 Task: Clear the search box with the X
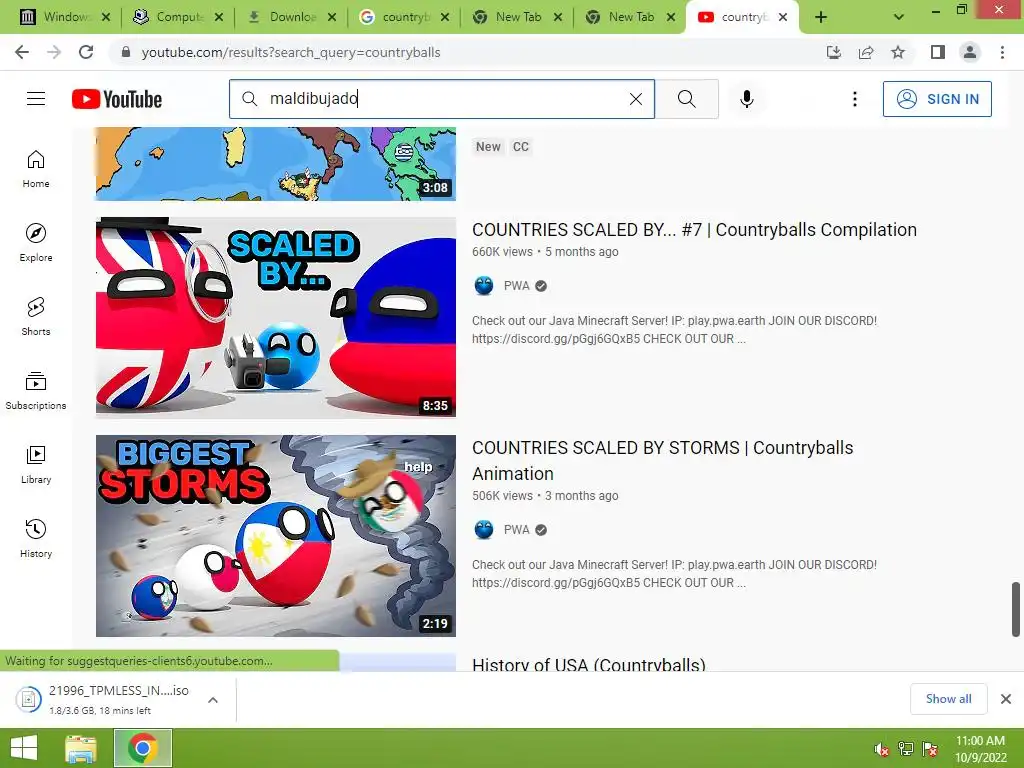[x=635, y=99]
